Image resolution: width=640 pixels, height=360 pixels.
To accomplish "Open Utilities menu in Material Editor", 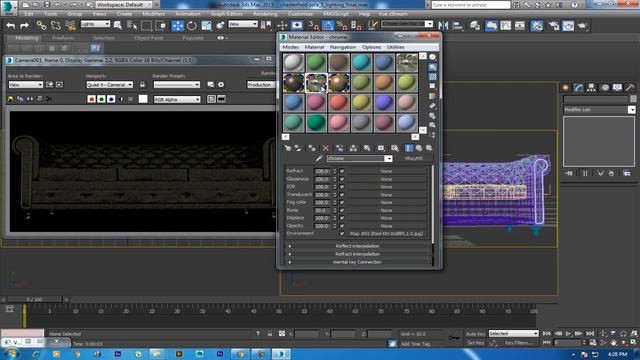I will (396, 47).
